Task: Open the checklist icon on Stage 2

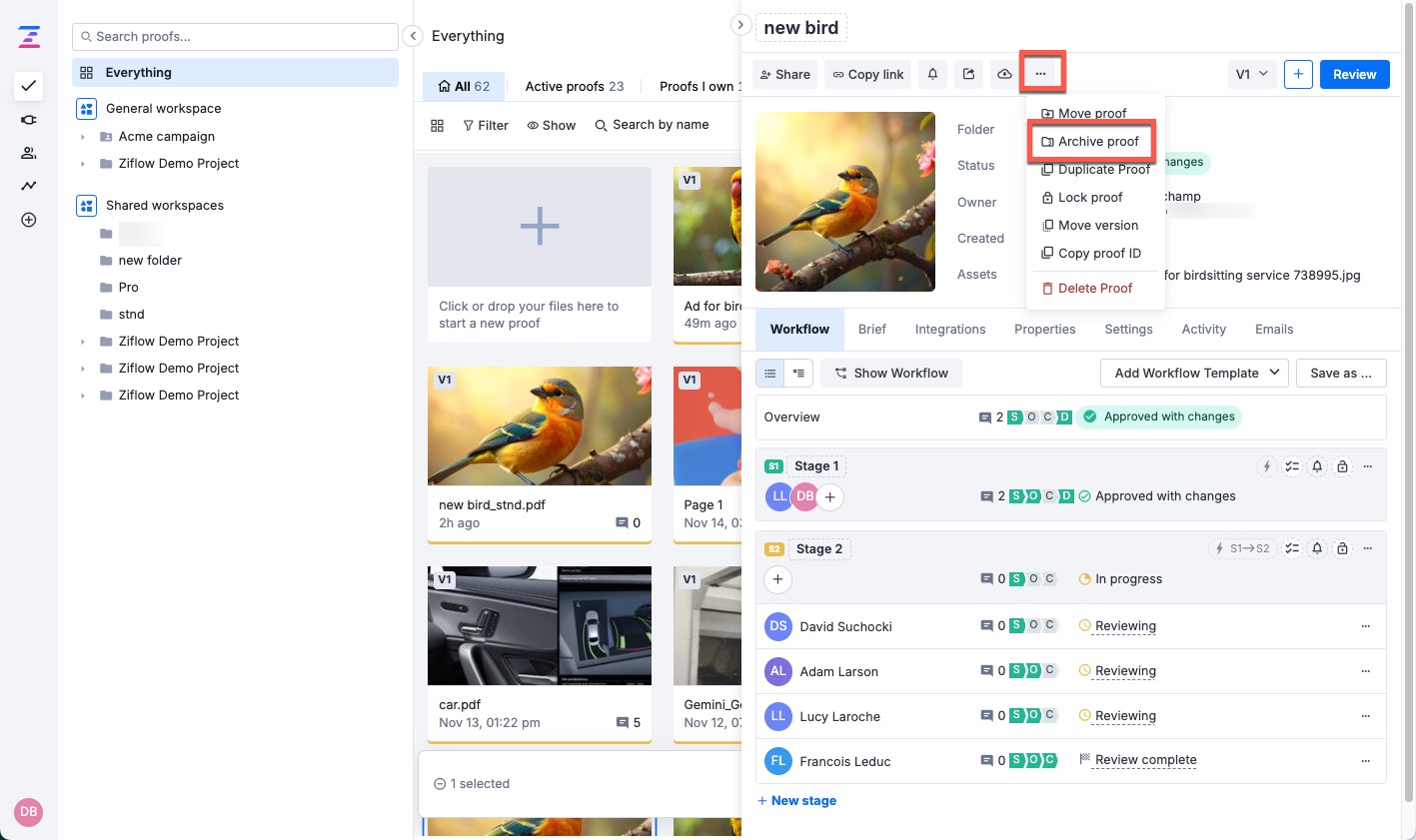Action: [1291, 547]
